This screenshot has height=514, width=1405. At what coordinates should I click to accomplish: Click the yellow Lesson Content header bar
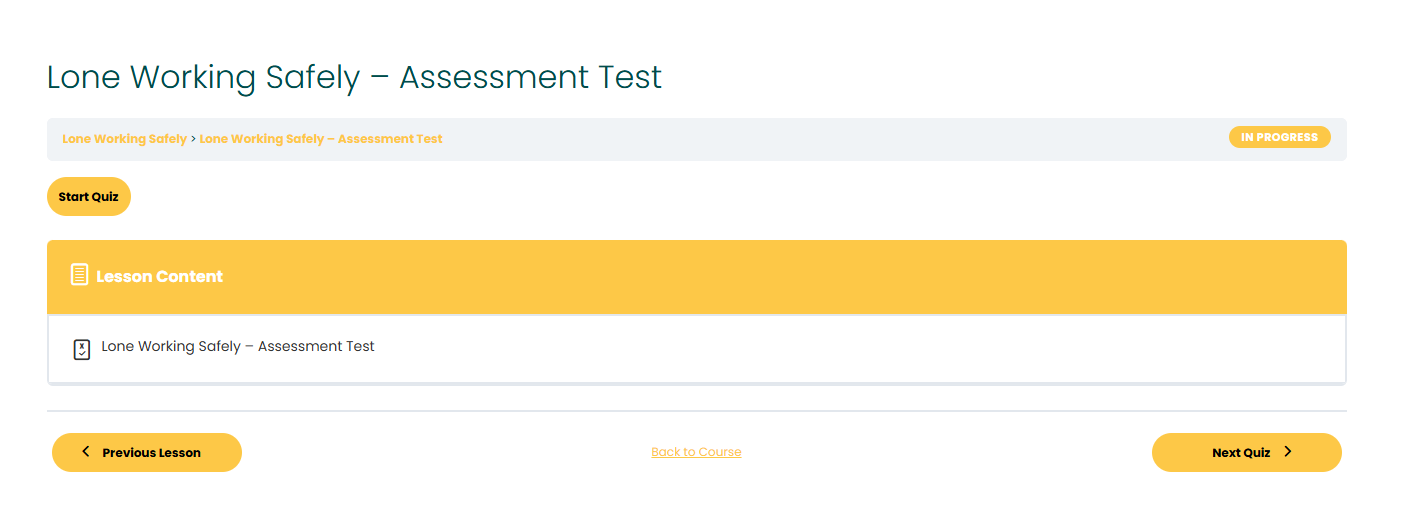697,277
